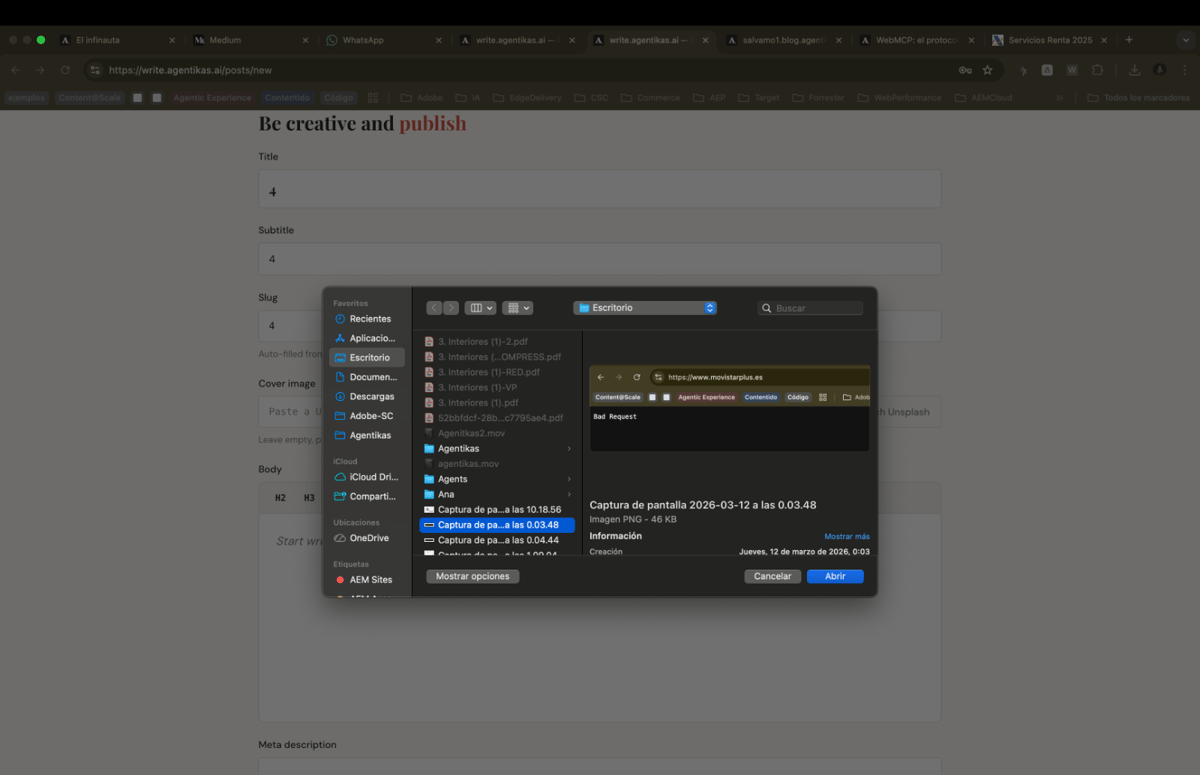Expand the Ana folder chevron
This screenshot has width=1200, height=775.
pyautogui.click(x=569, y=495)
